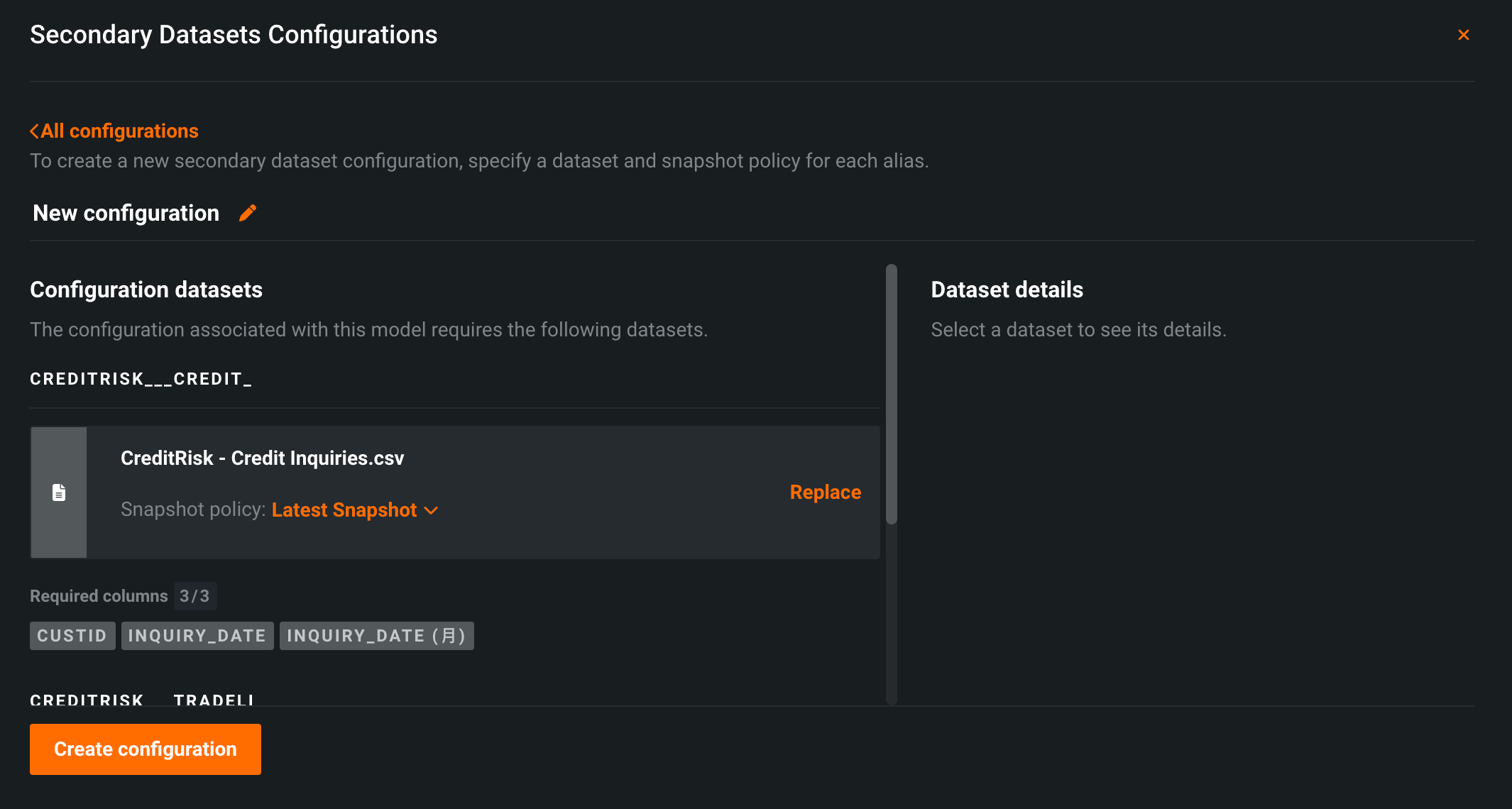Screen dimensions: 1512x809
Task: Open the Latest Snapshot policy dropdown
Action: point(344,510)
